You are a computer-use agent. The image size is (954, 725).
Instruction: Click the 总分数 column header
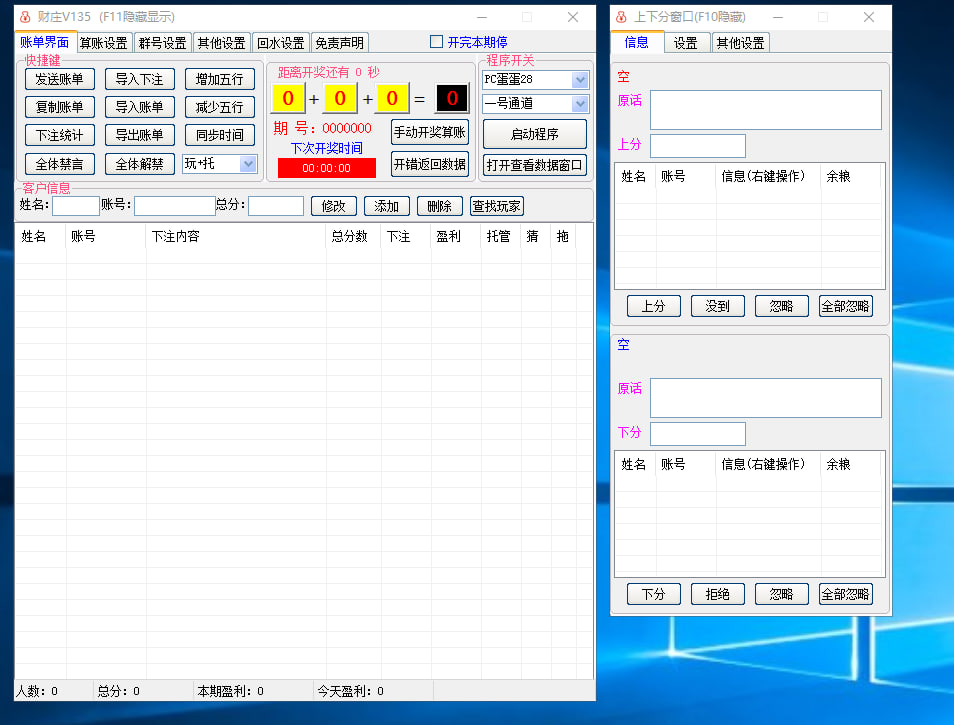pyautogui.click(x=349, y=237)
